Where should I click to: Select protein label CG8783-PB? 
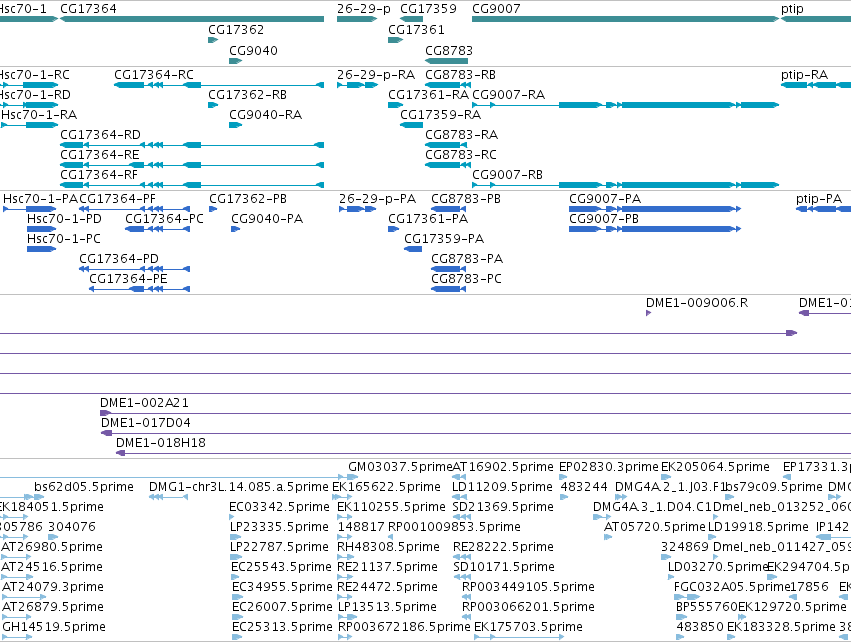(x=466, y=199)
